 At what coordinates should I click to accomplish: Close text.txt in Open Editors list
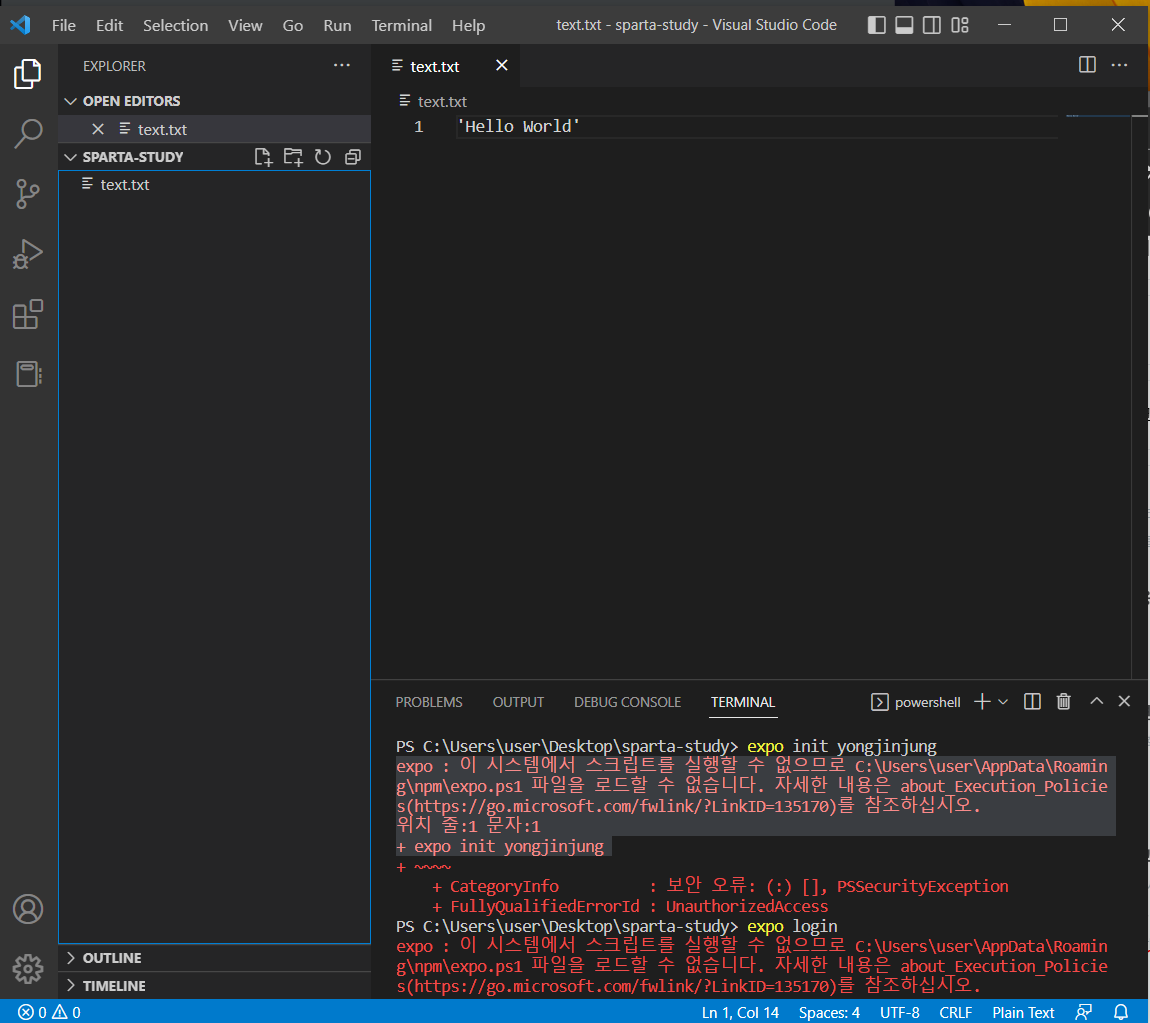pos(98,129)
